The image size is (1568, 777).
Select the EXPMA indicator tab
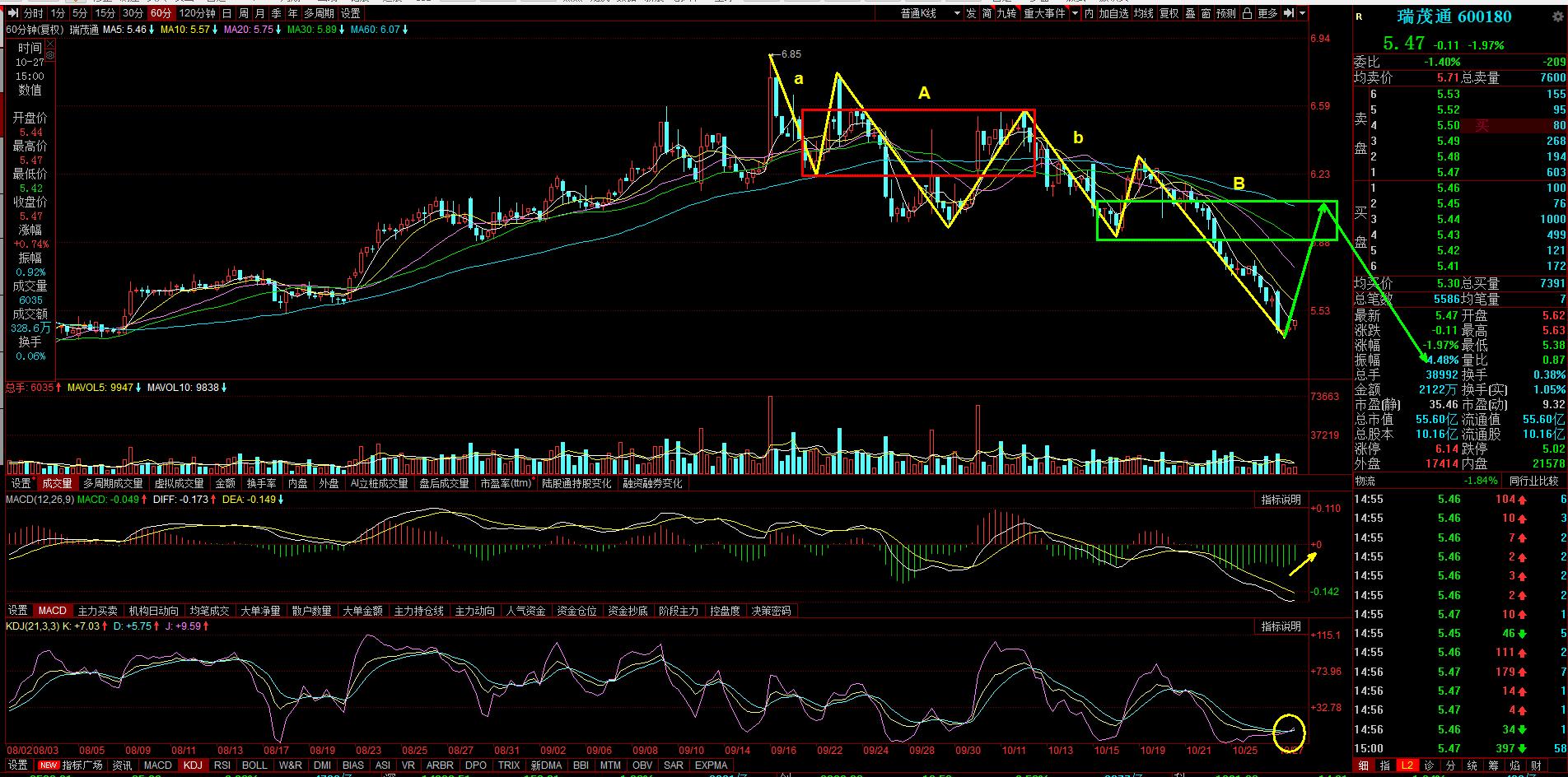712,765
